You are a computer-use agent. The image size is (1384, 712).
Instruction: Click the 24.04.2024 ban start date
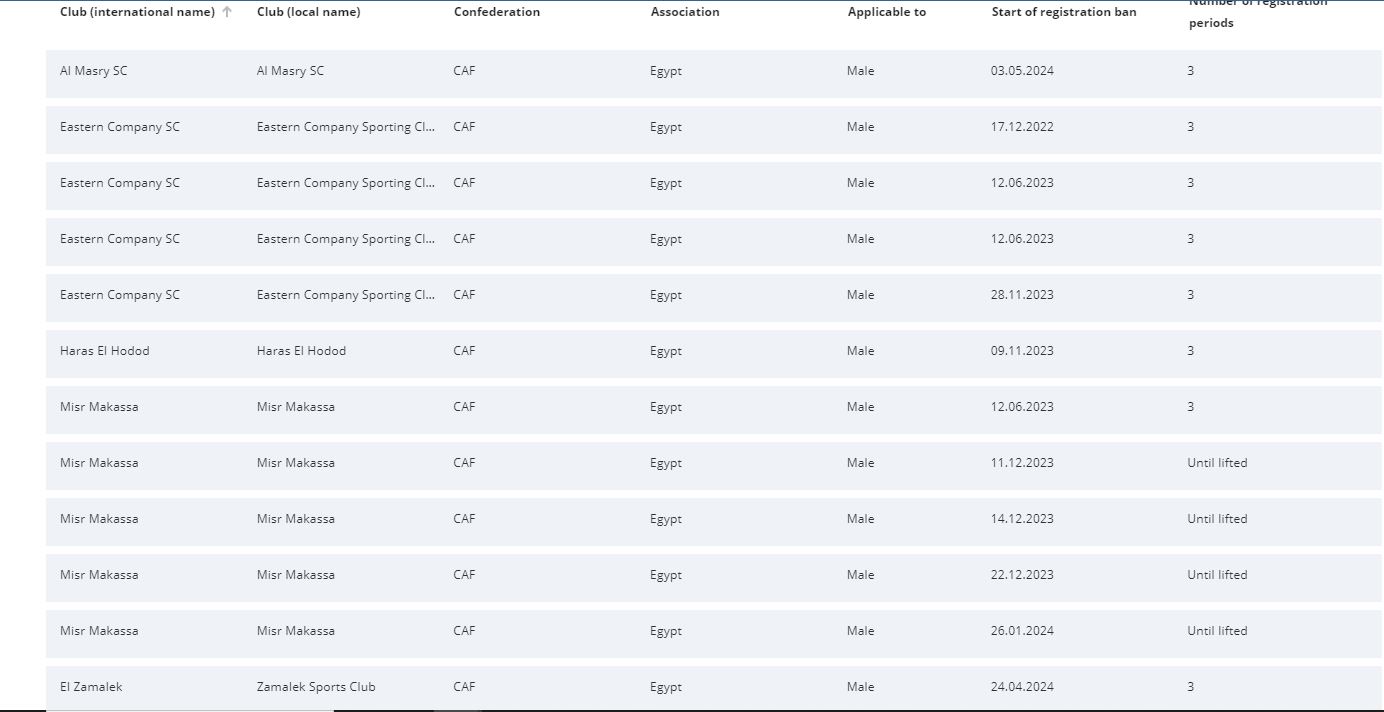pyautogui.click(x=1022, y=687)
